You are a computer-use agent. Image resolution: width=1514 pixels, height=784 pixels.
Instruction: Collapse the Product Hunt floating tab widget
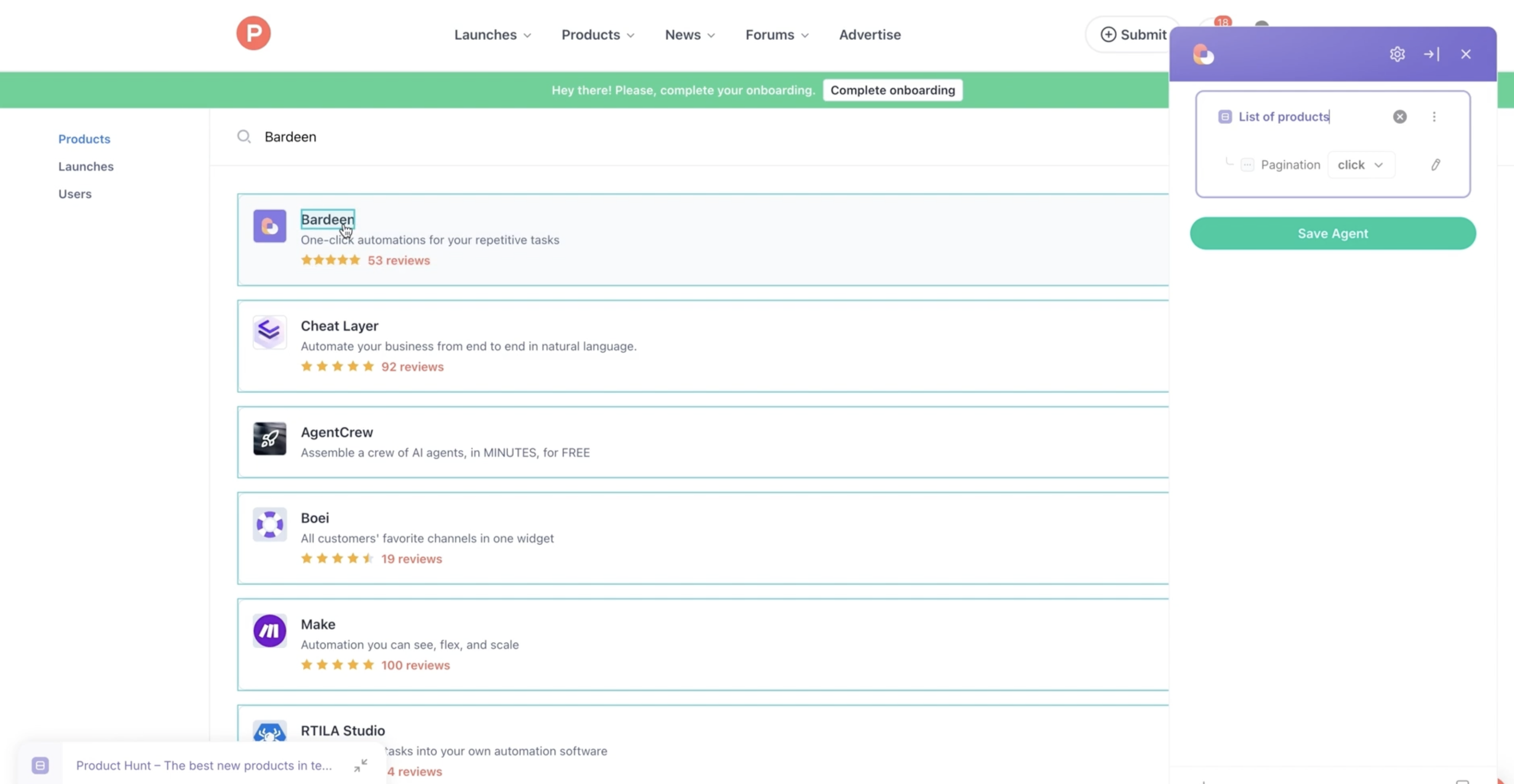pyautogui.click(x=360, y=765)
